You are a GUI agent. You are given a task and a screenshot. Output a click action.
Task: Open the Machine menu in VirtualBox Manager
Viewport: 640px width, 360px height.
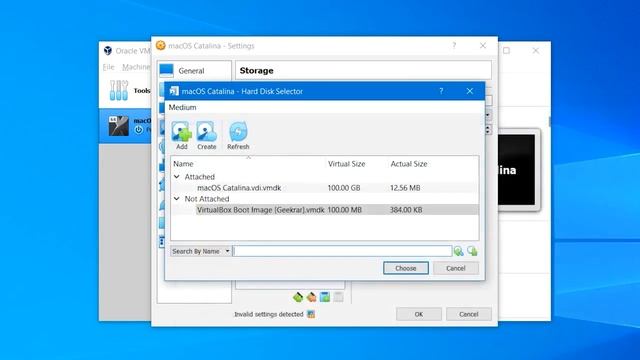click(136, 67)
